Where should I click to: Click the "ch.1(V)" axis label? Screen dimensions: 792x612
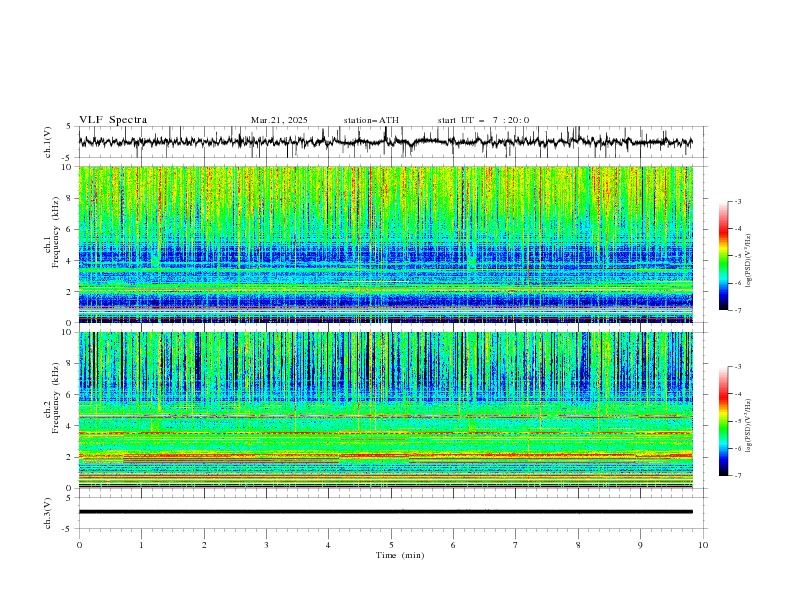click(48, 142)
